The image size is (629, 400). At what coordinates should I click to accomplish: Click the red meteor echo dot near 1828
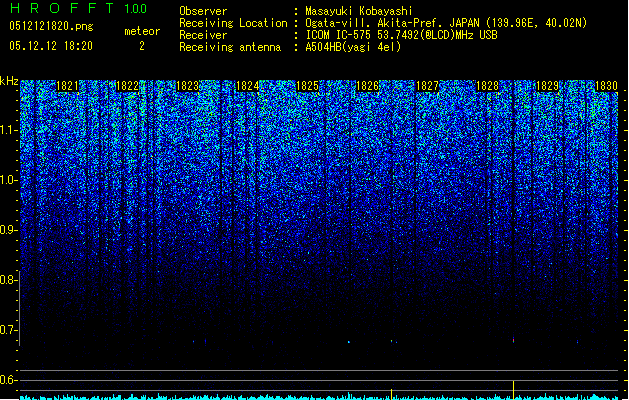[x=513, y=341]
